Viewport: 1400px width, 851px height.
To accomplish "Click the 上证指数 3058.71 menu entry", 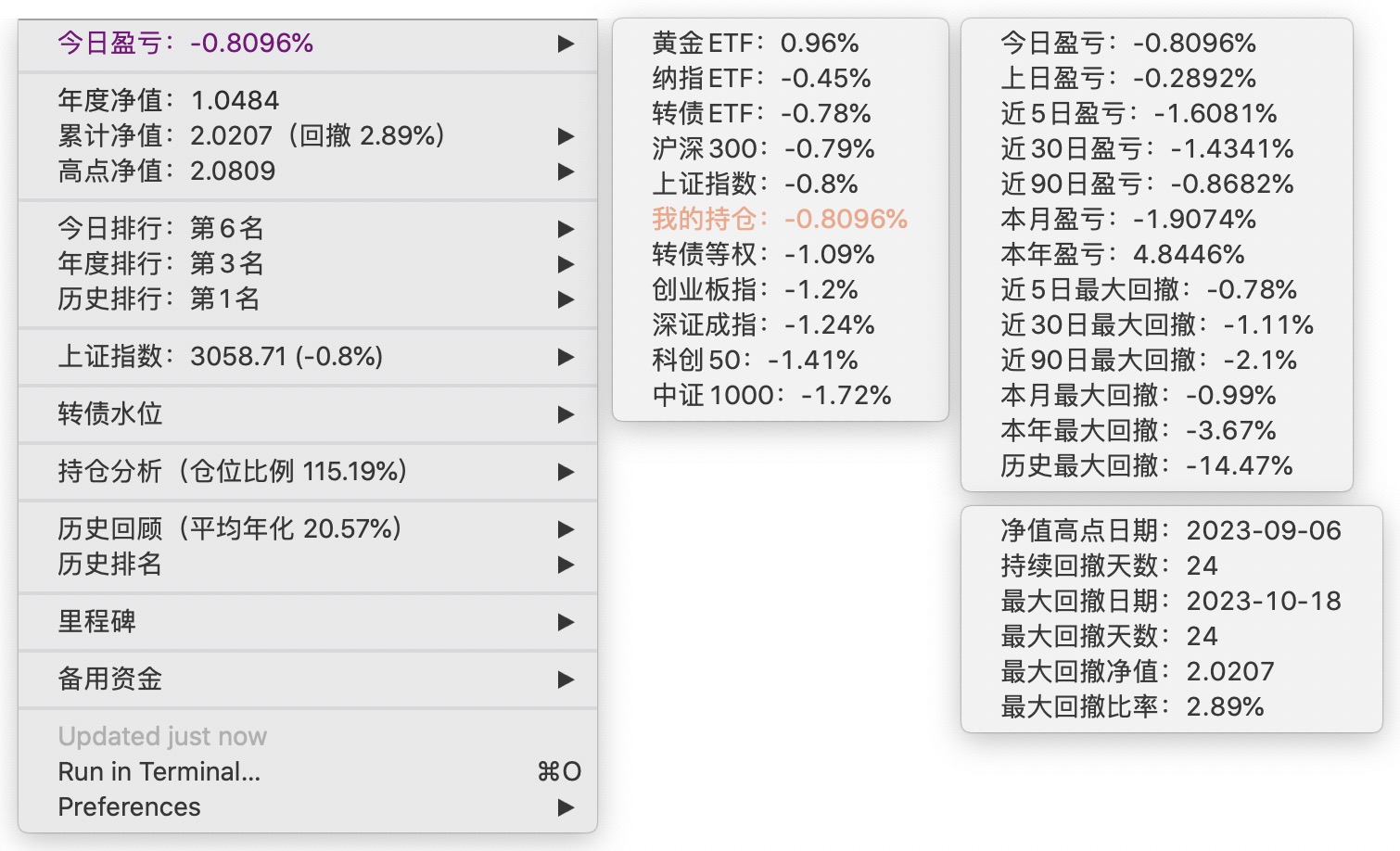I will tap(220, 356).
